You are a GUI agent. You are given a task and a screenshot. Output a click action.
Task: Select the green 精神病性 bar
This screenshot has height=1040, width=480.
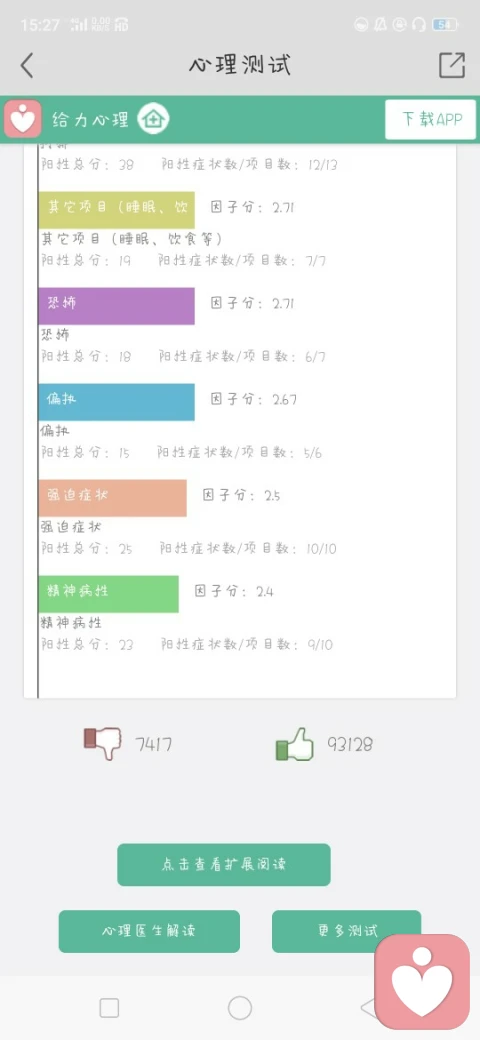[109, 594]
